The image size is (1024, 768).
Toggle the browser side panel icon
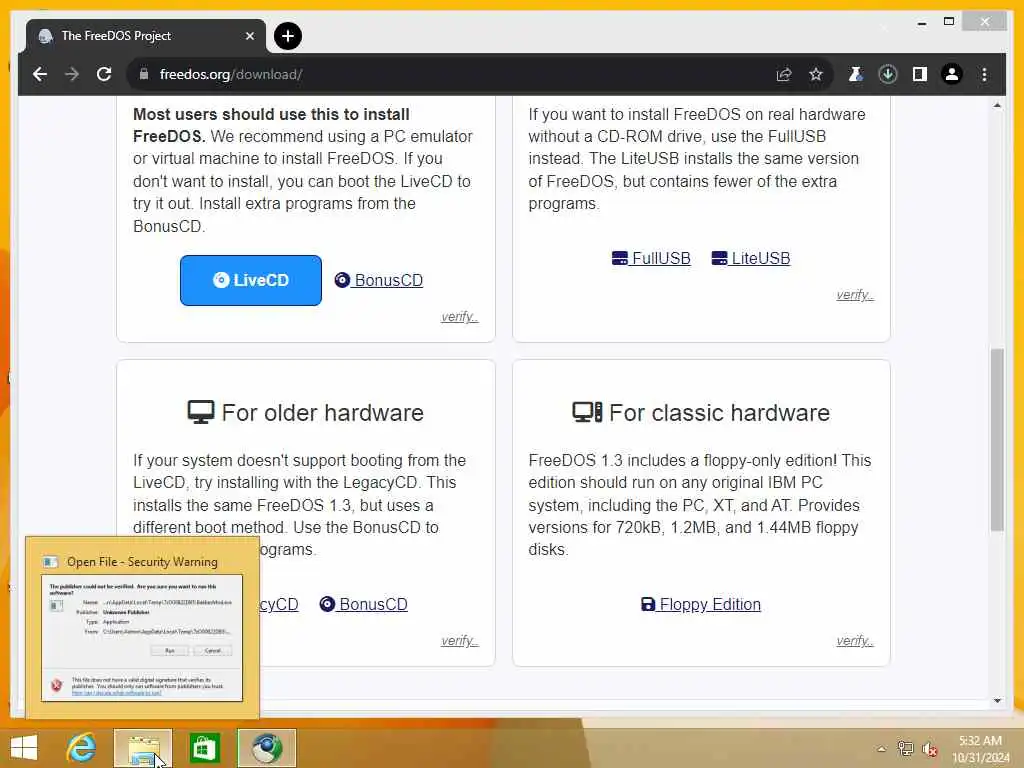click(x=920, y=74)
